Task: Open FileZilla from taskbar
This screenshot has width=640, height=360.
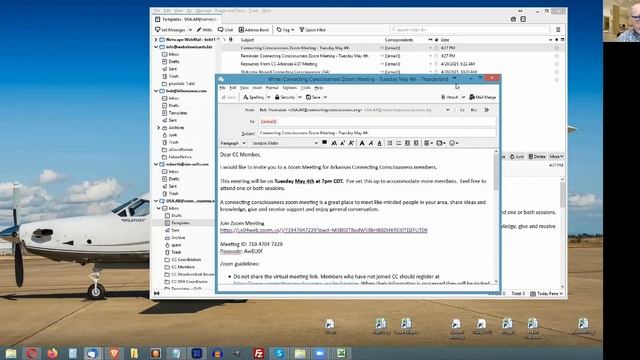Action: point(259,353)
